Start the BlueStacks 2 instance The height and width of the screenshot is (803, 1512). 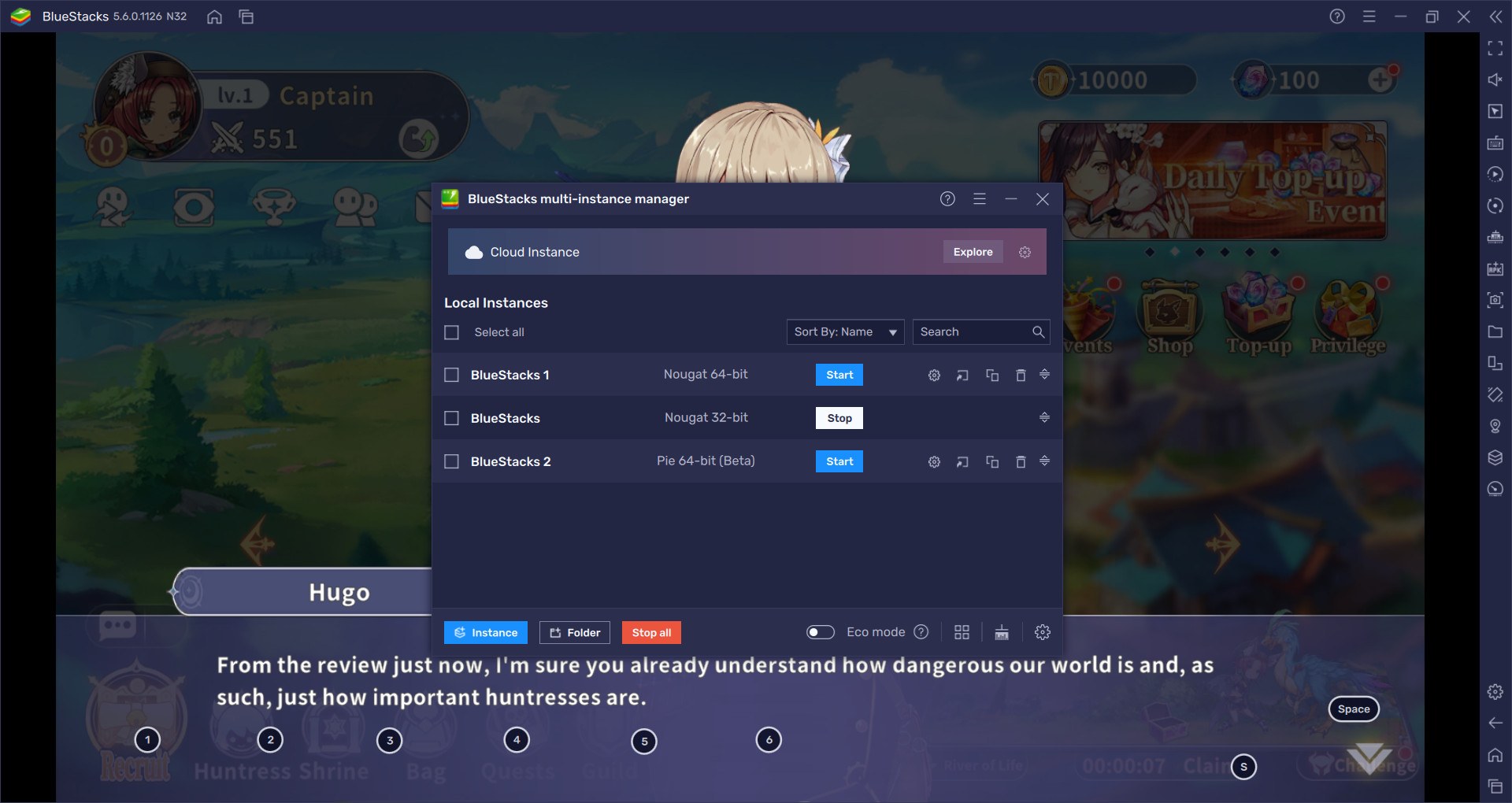[839, 461]
